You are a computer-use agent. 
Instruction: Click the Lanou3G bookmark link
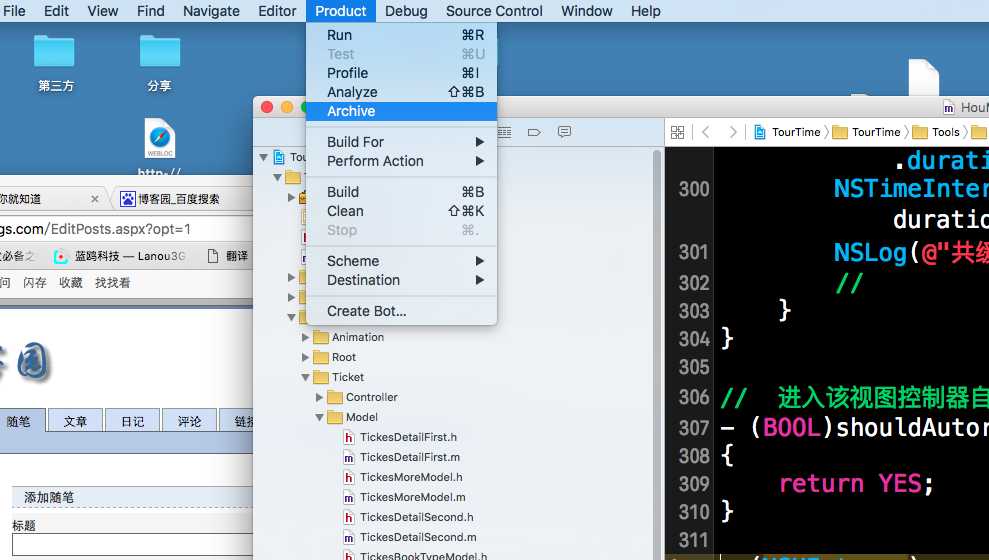[x=120, y=256]
